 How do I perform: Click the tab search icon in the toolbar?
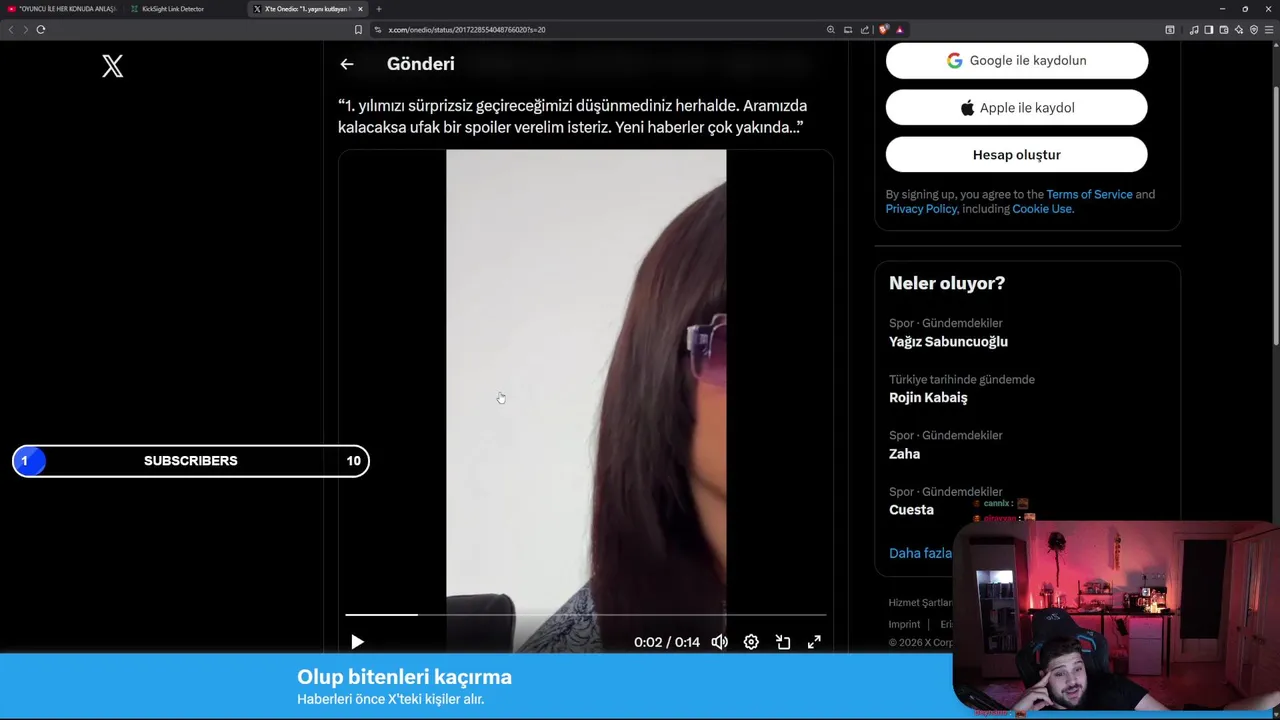click(1170, 29)
